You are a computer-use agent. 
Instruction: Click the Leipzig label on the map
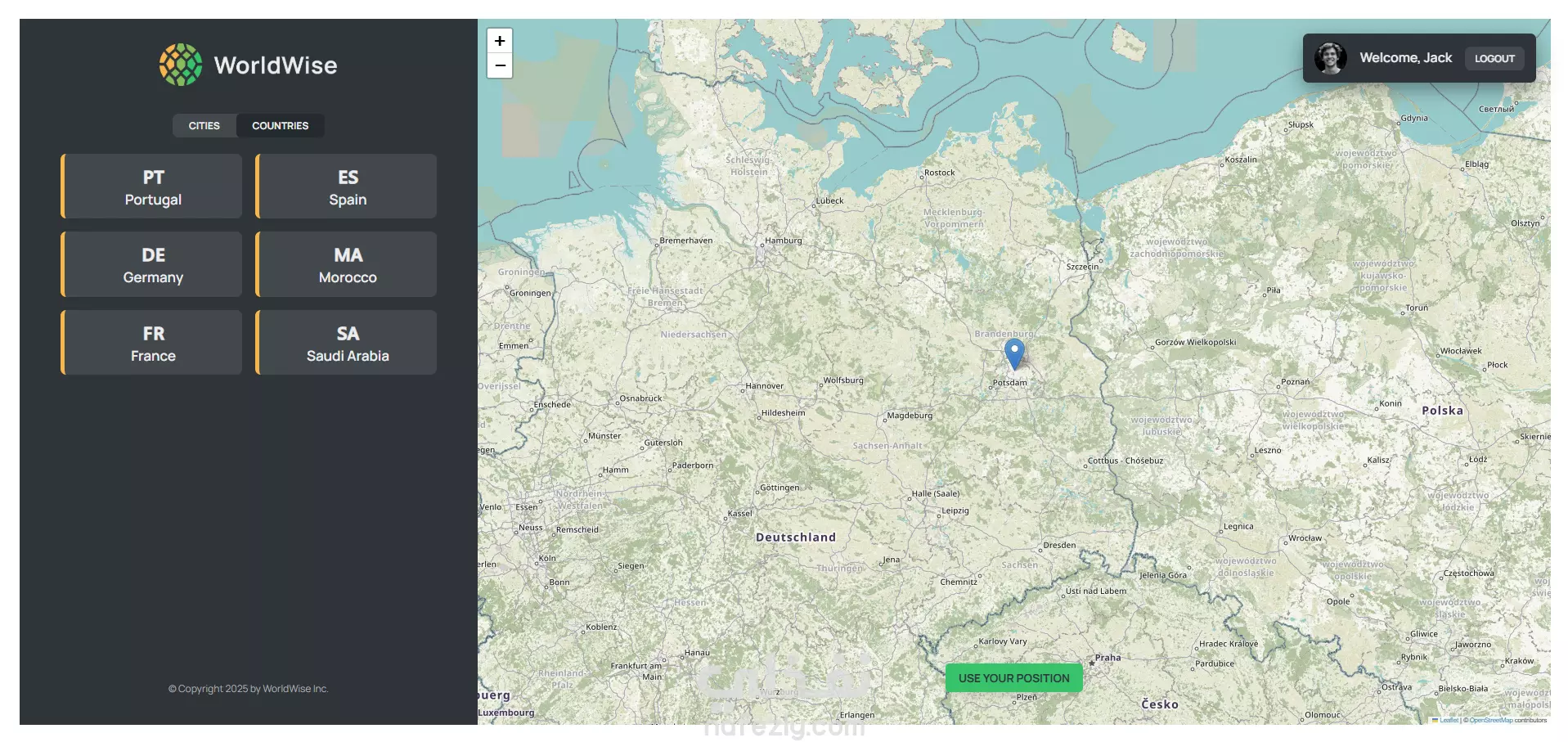[955, 510]
